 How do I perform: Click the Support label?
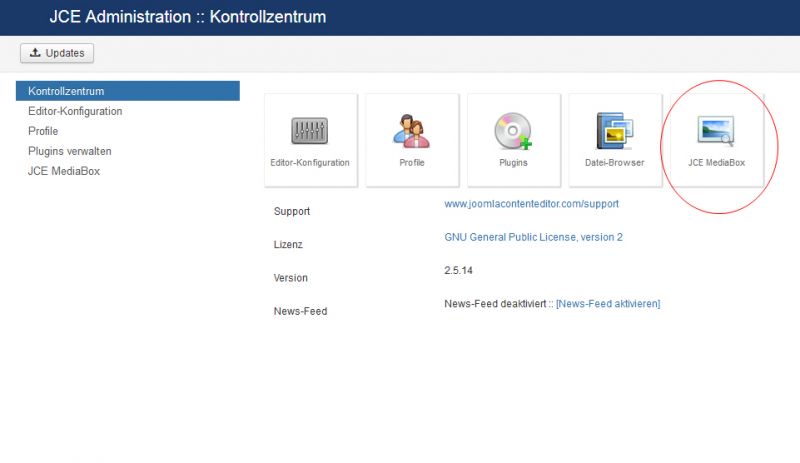coord(292,211)
